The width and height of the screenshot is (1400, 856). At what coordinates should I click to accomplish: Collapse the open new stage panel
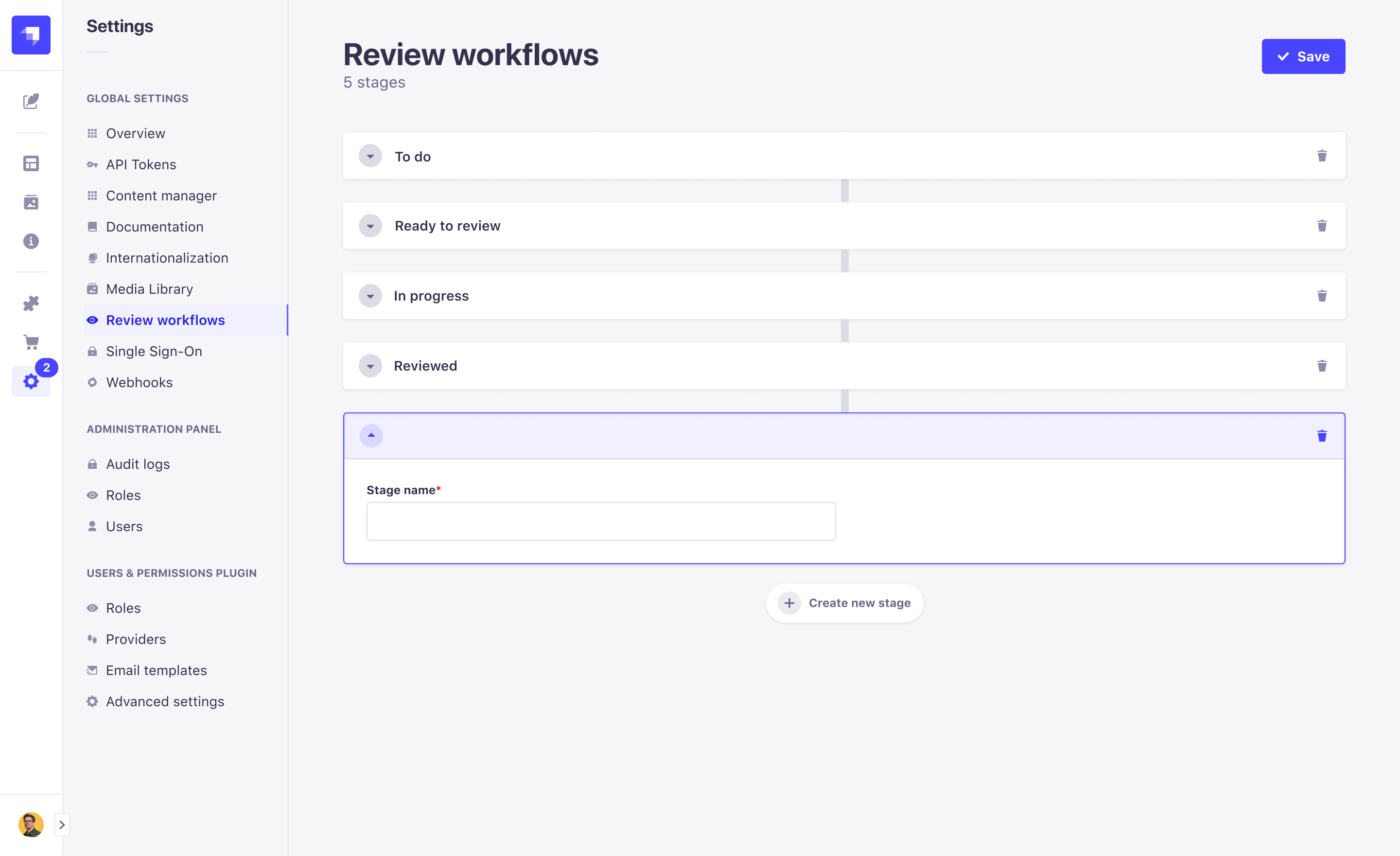coord(371,436)
